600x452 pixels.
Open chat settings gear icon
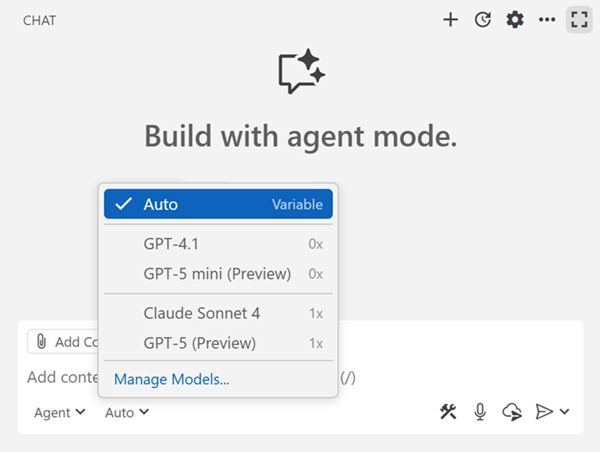514,19
